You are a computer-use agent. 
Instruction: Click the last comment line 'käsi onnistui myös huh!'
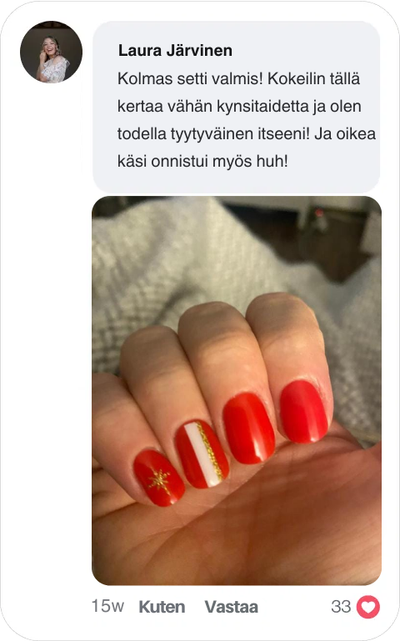203,161
